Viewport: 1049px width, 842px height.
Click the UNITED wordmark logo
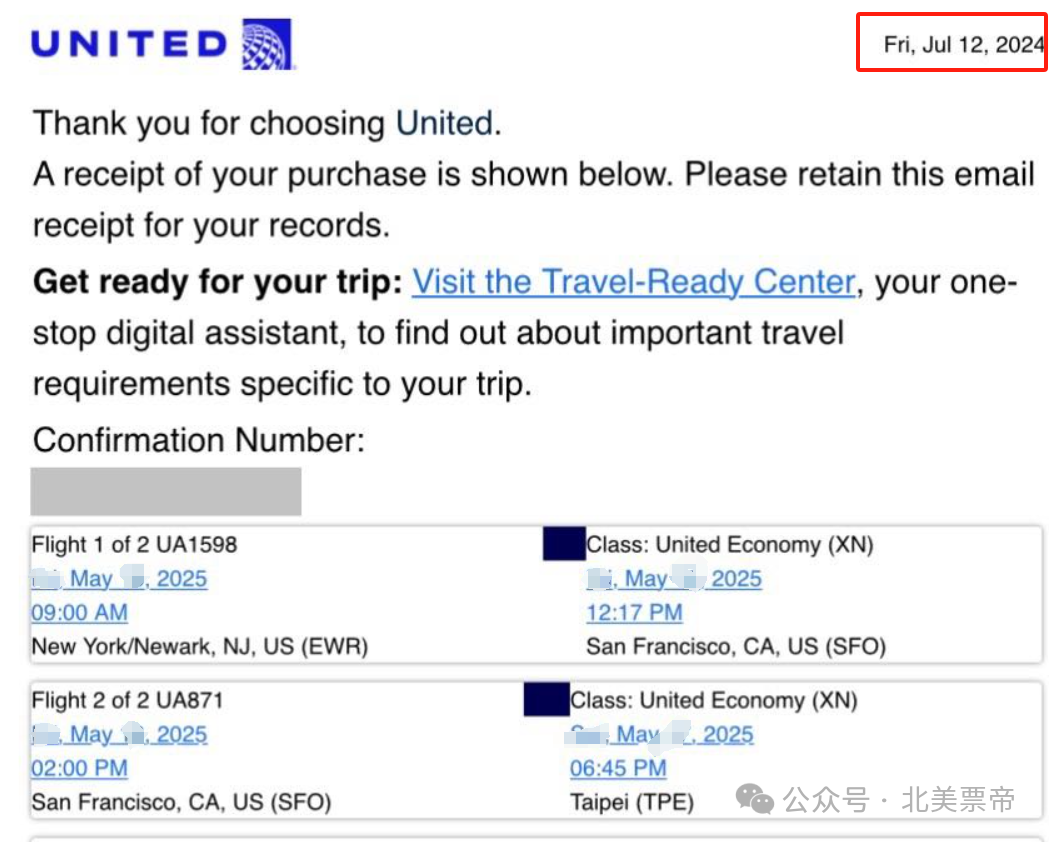(130, 45)
